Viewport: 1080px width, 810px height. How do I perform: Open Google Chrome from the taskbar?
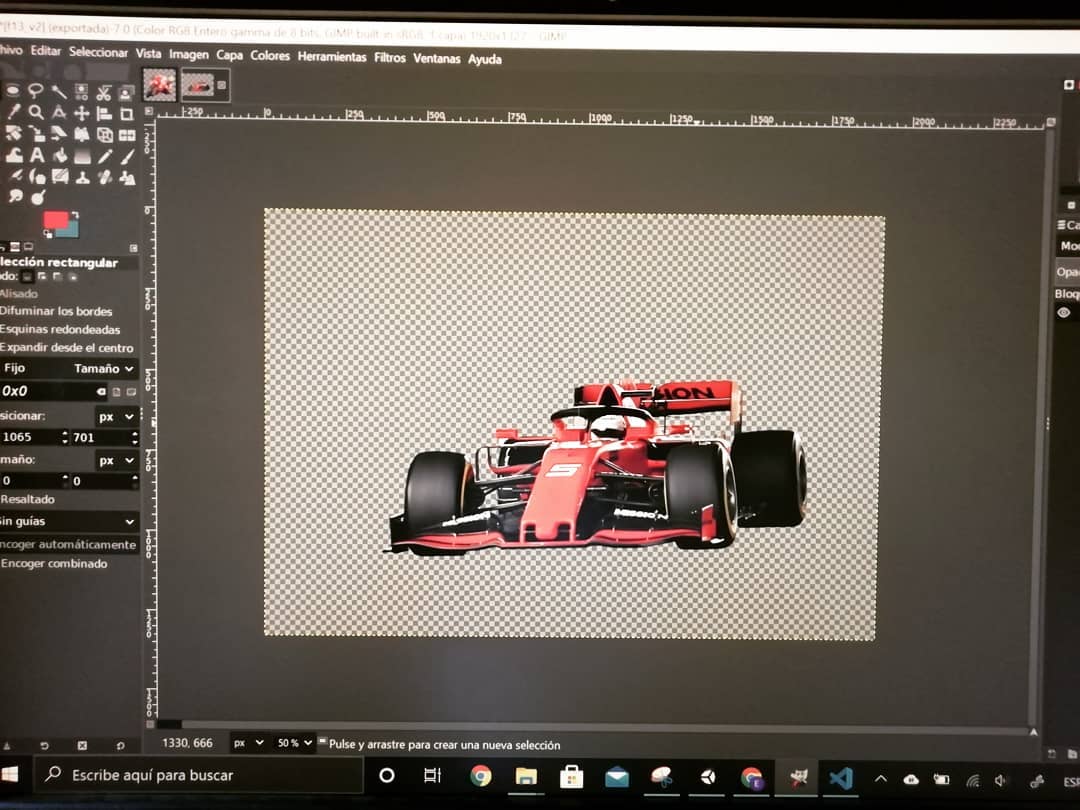[481, 776]
